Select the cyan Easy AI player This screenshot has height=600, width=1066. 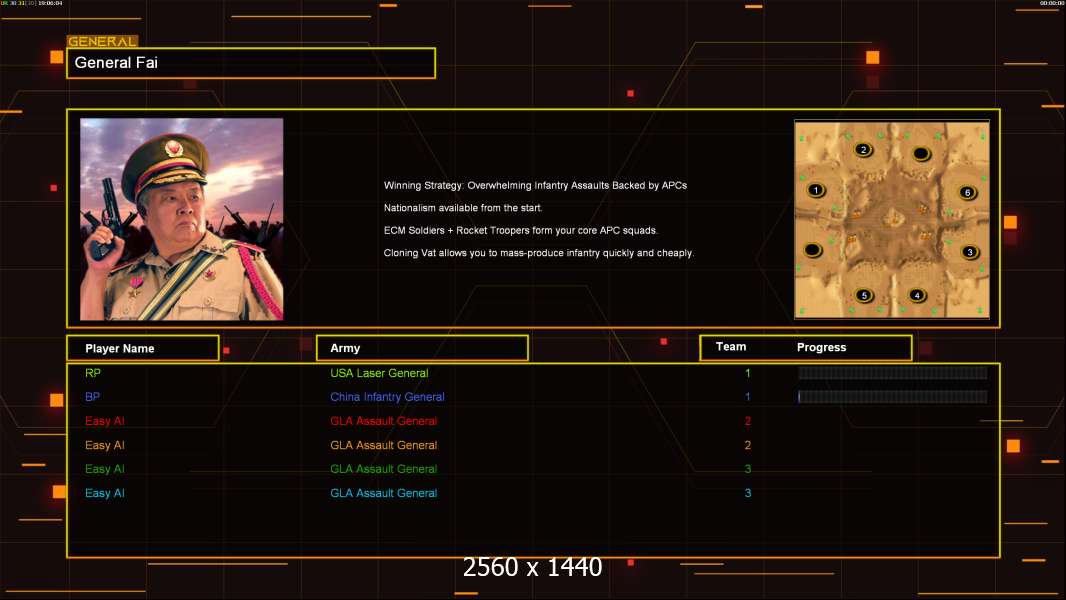[105, 493]
